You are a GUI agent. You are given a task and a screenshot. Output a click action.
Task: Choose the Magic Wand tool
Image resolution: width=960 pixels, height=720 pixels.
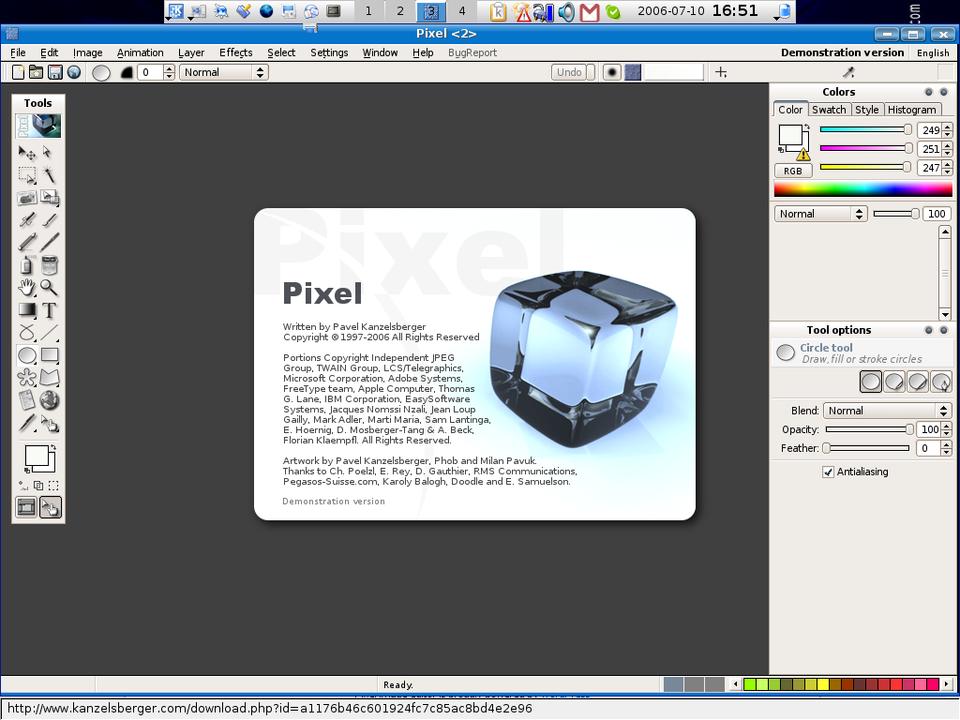tap(49, 175)
